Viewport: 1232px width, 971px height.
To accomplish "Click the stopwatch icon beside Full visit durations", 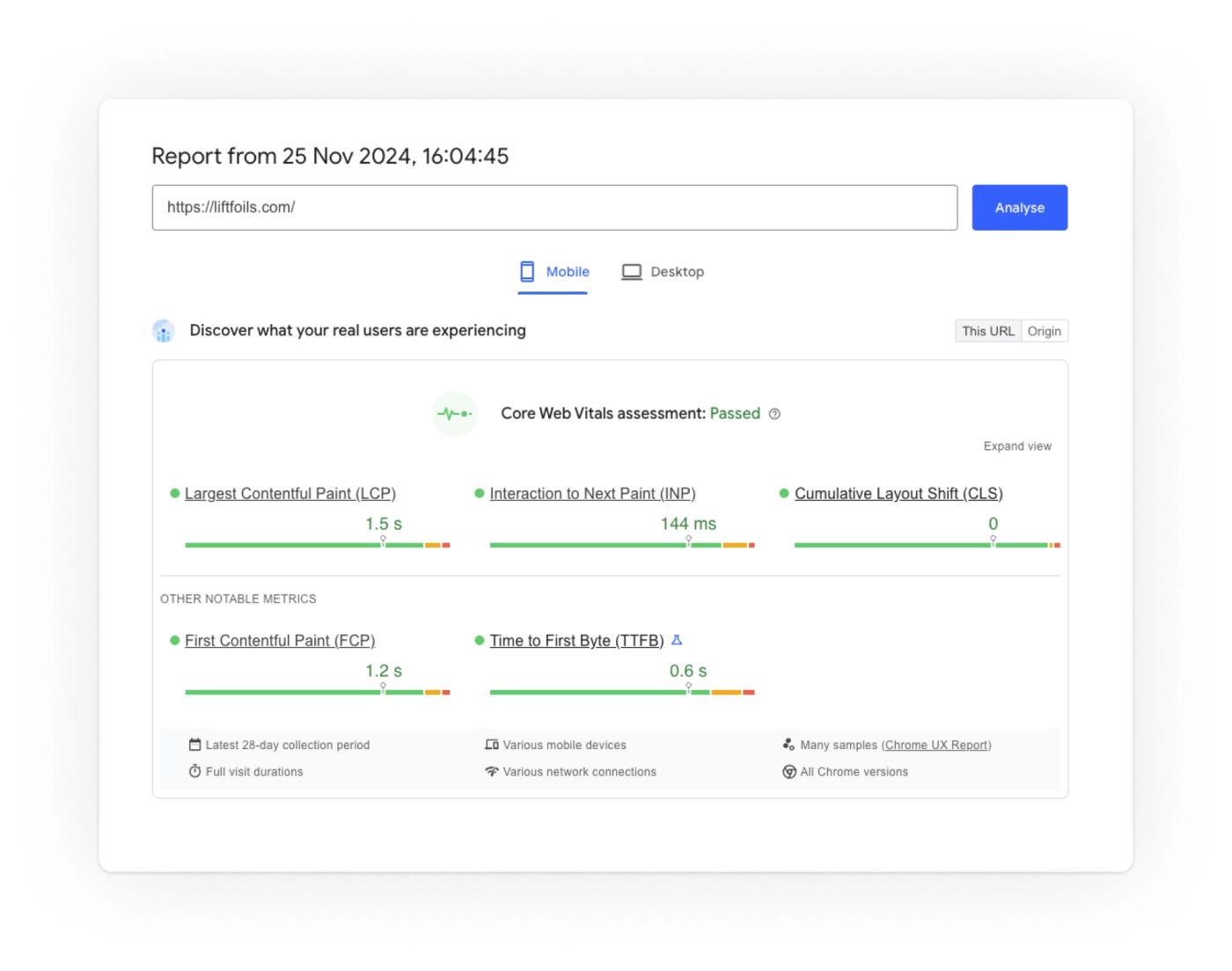I will 195,771.
